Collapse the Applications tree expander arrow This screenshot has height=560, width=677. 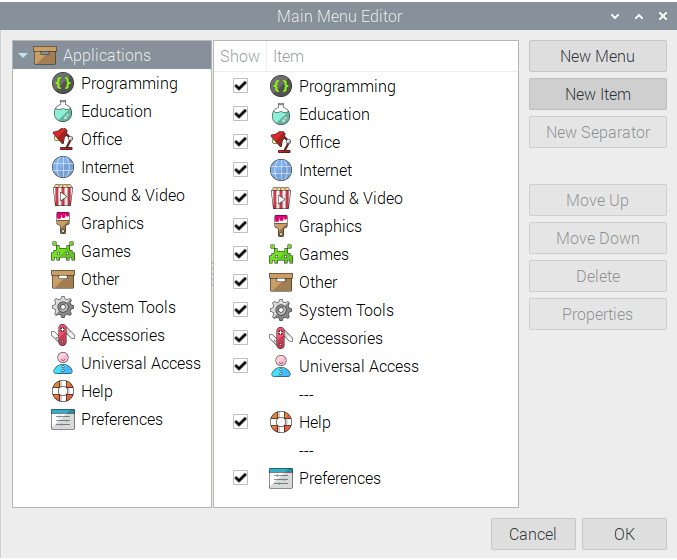pyautogui.click(x=23, y=56)
